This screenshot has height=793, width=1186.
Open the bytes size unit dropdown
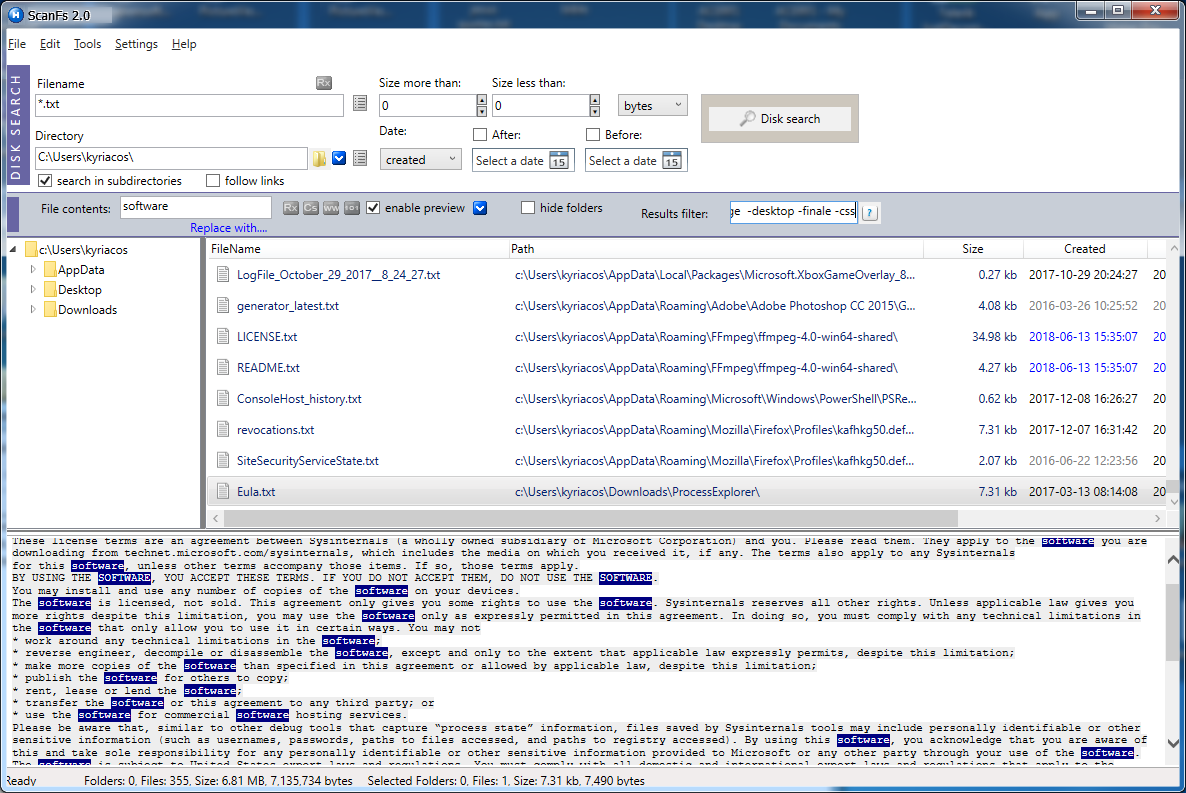[x=652, y=104]
